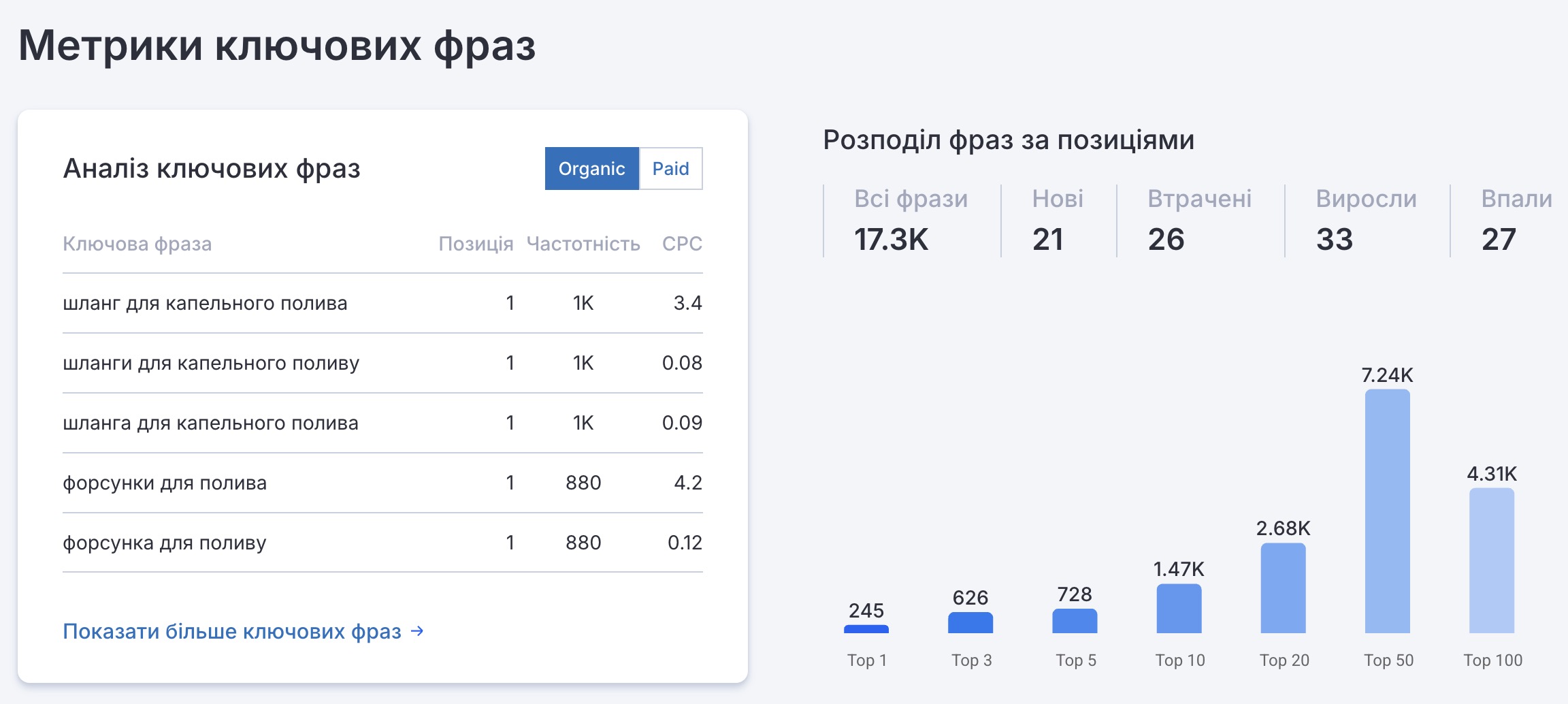Screen dimensions: 1568x704
Task: Click the "Всі фрази" 17.3K metric
Action: tap(910, 221)
